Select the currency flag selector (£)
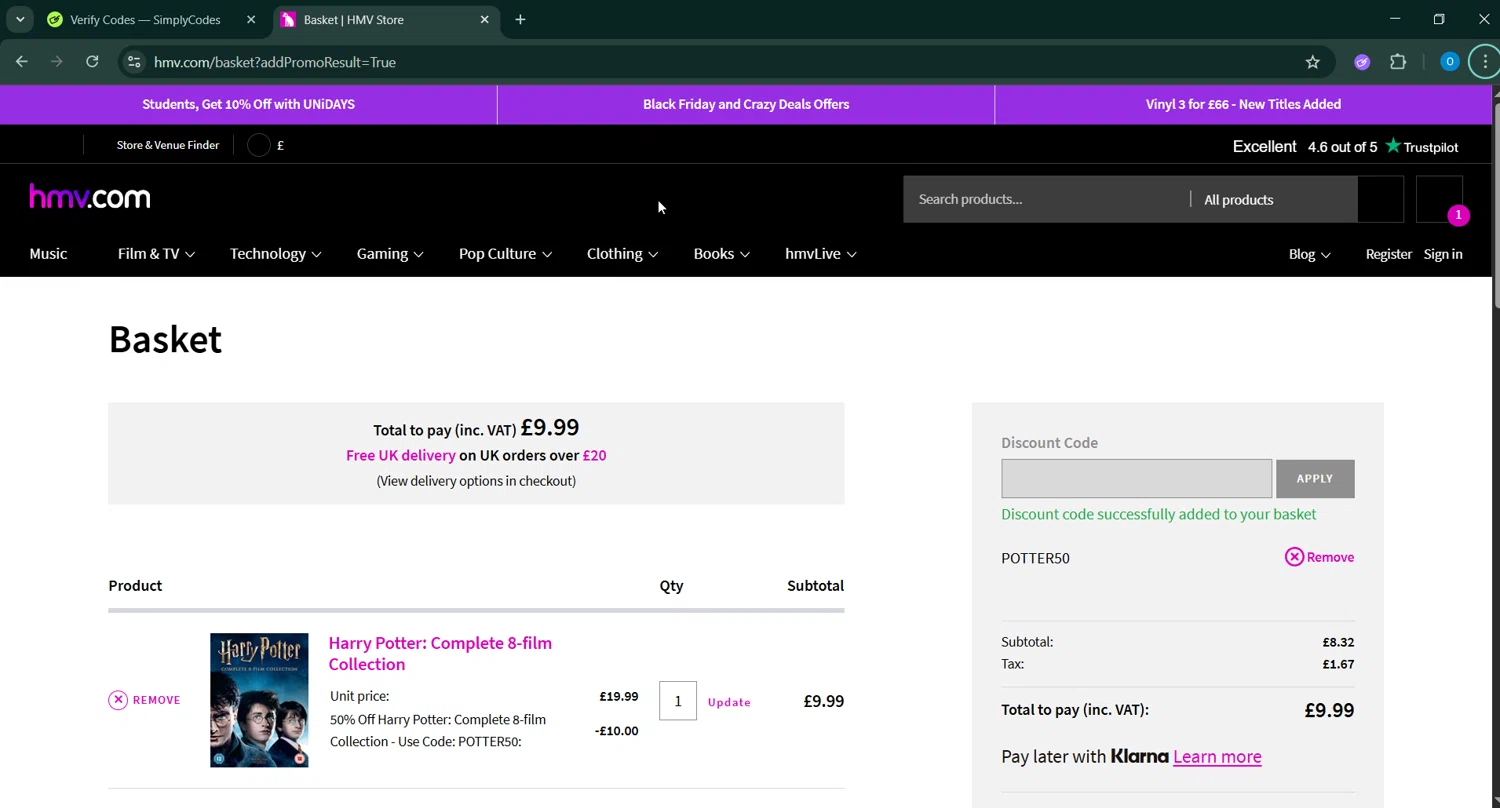Screen dimensions: 1500x808 point(266,145)
